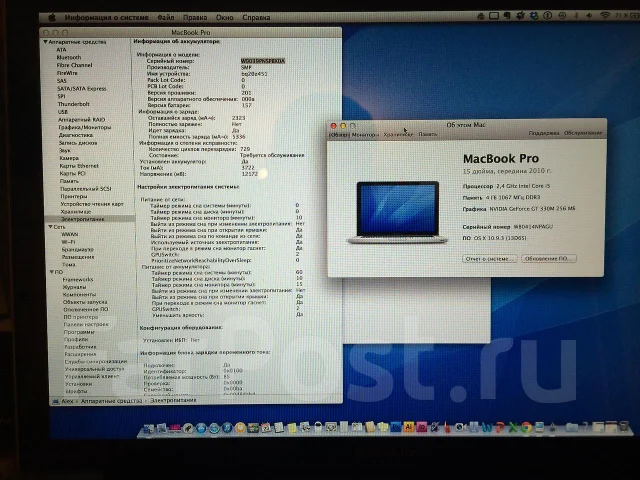Screen dimensions: 640x480
Task: Select Принтеры in the sidebar
Action: (x=73, y=196)
